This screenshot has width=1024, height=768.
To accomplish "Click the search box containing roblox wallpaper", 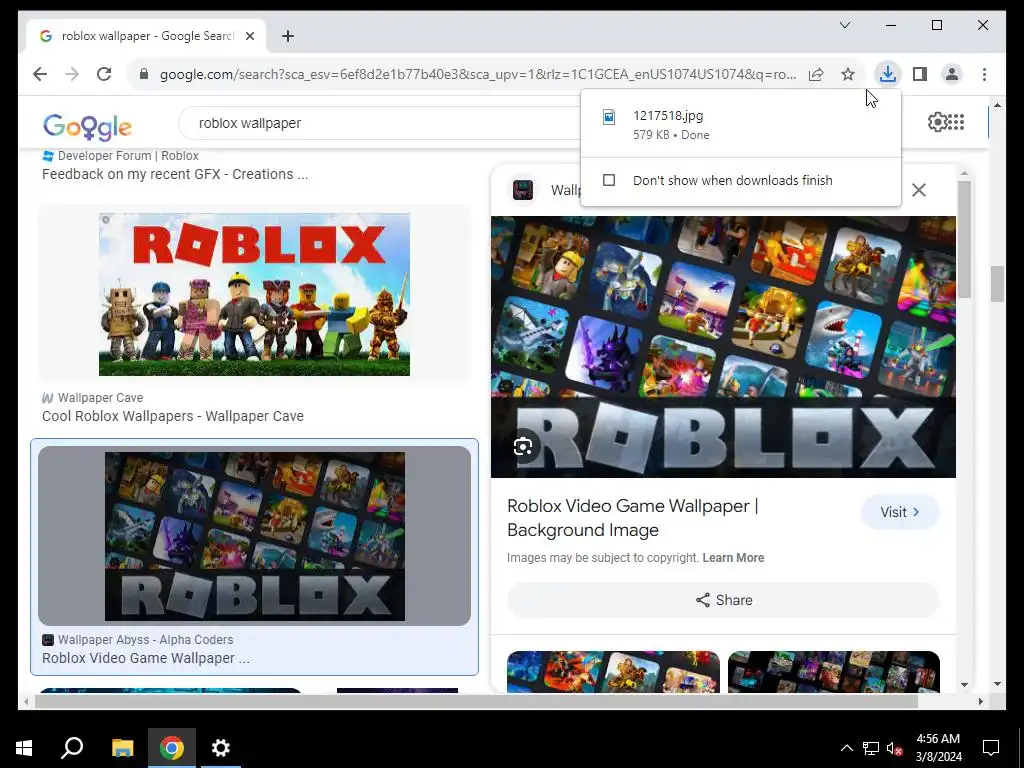I will (379, 123).
